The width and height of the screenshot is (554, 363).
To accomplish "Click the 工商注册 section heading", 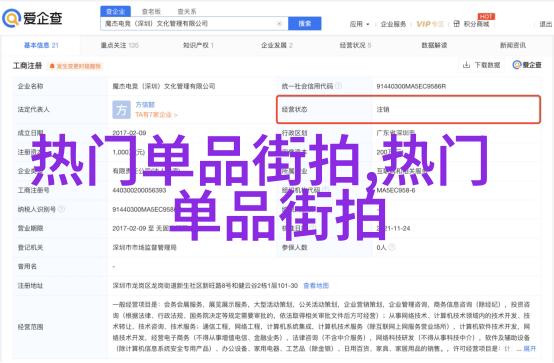I will pyautogui.click(x=28, y=66).
